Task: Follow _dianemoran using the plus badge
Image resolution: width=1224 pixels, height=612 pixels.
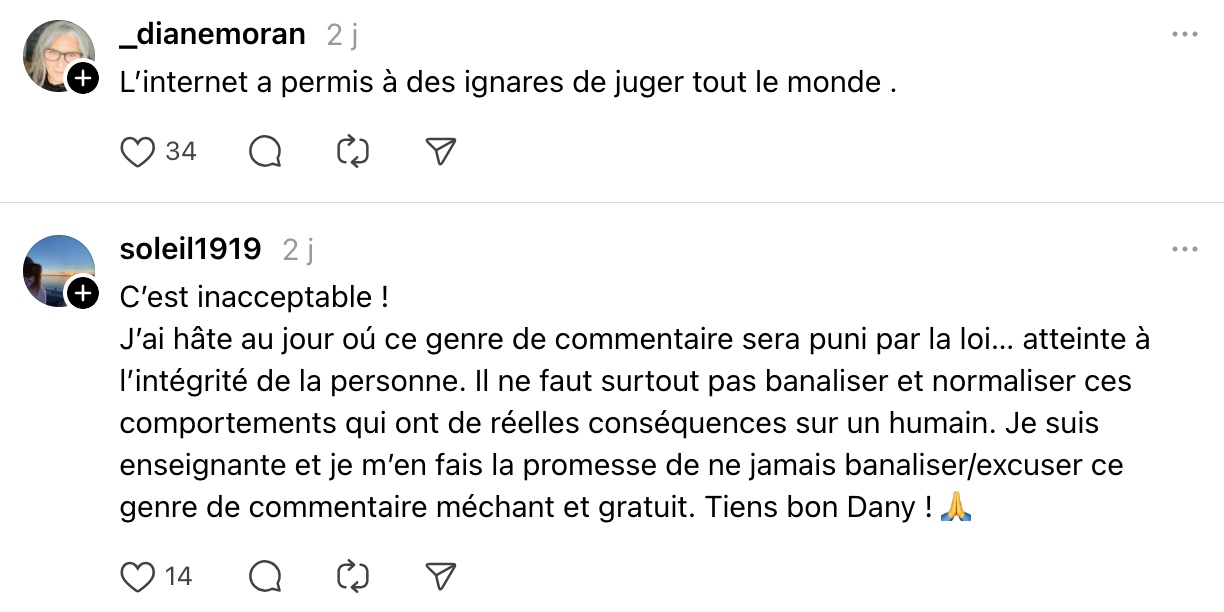Action: (x=83, y=79)
